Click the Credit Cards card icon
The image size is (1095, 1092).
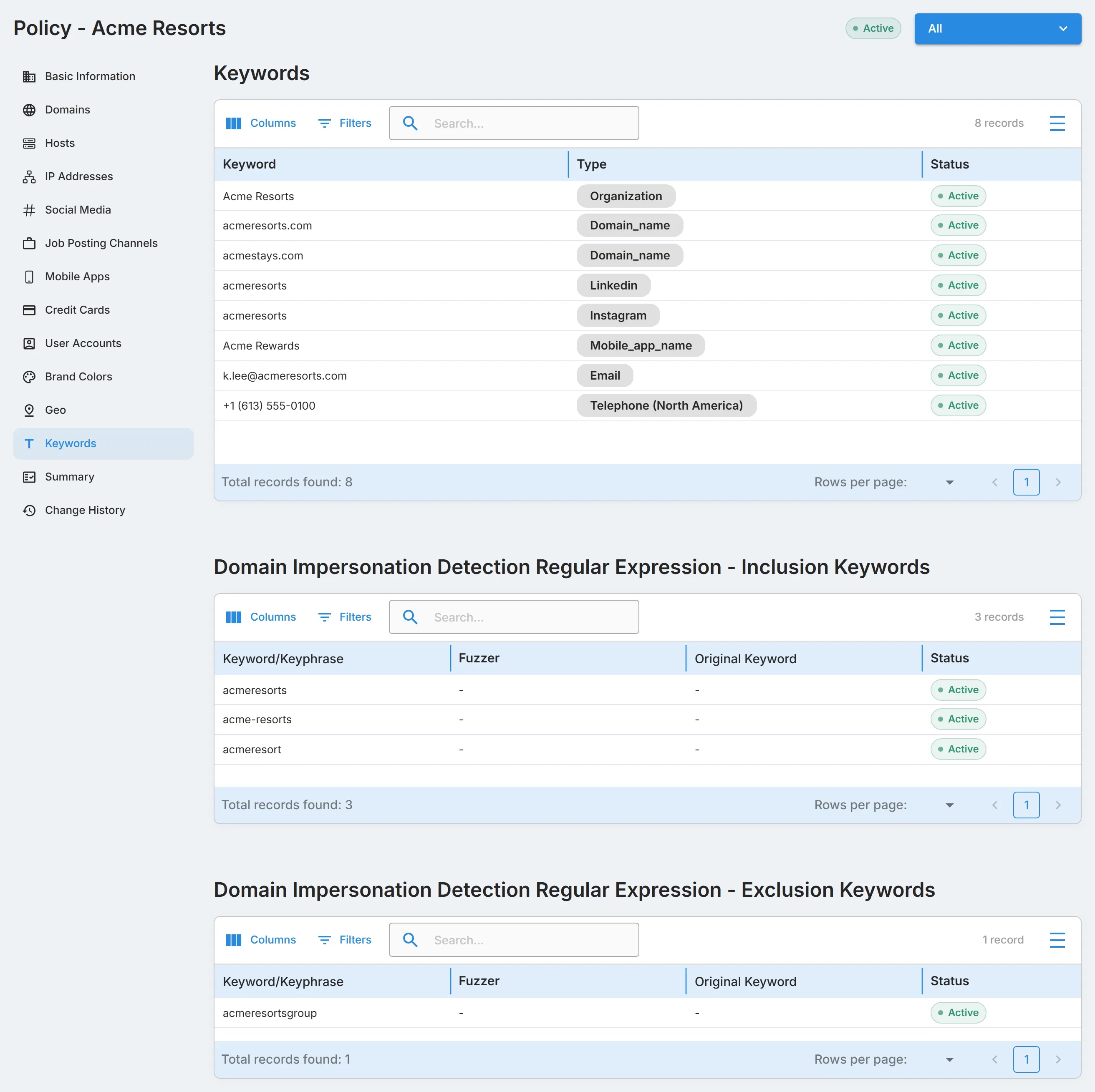pos(29,310)
